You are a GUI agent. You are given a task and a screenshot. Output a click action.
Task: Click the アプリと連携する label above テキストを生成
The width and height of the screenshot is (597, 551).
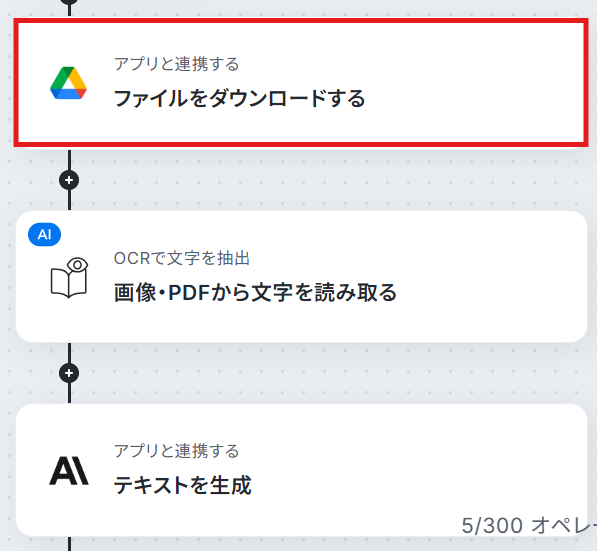click(x=177, y=451)
